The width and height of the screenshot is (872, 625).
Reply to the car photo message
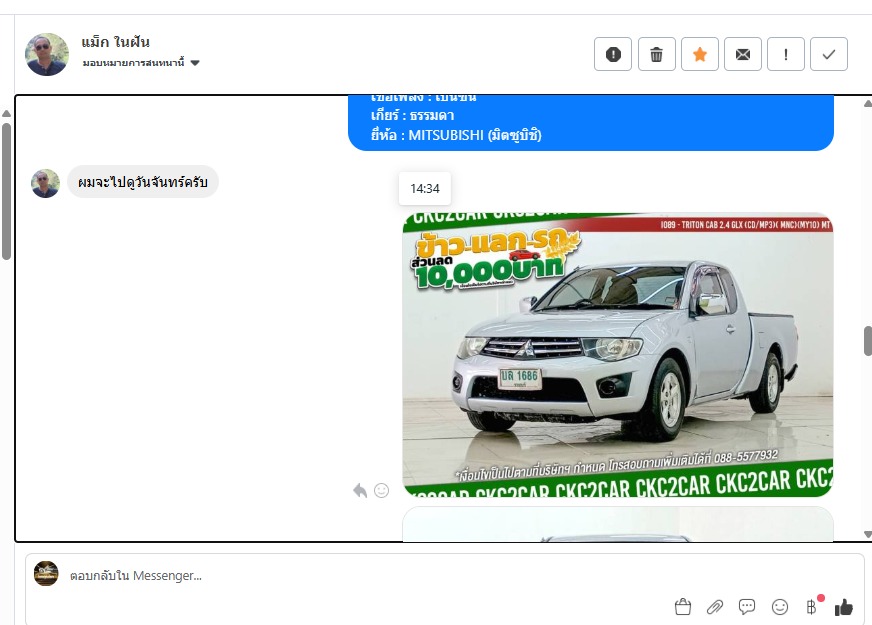pyautogui.click(x=360, y=490)
